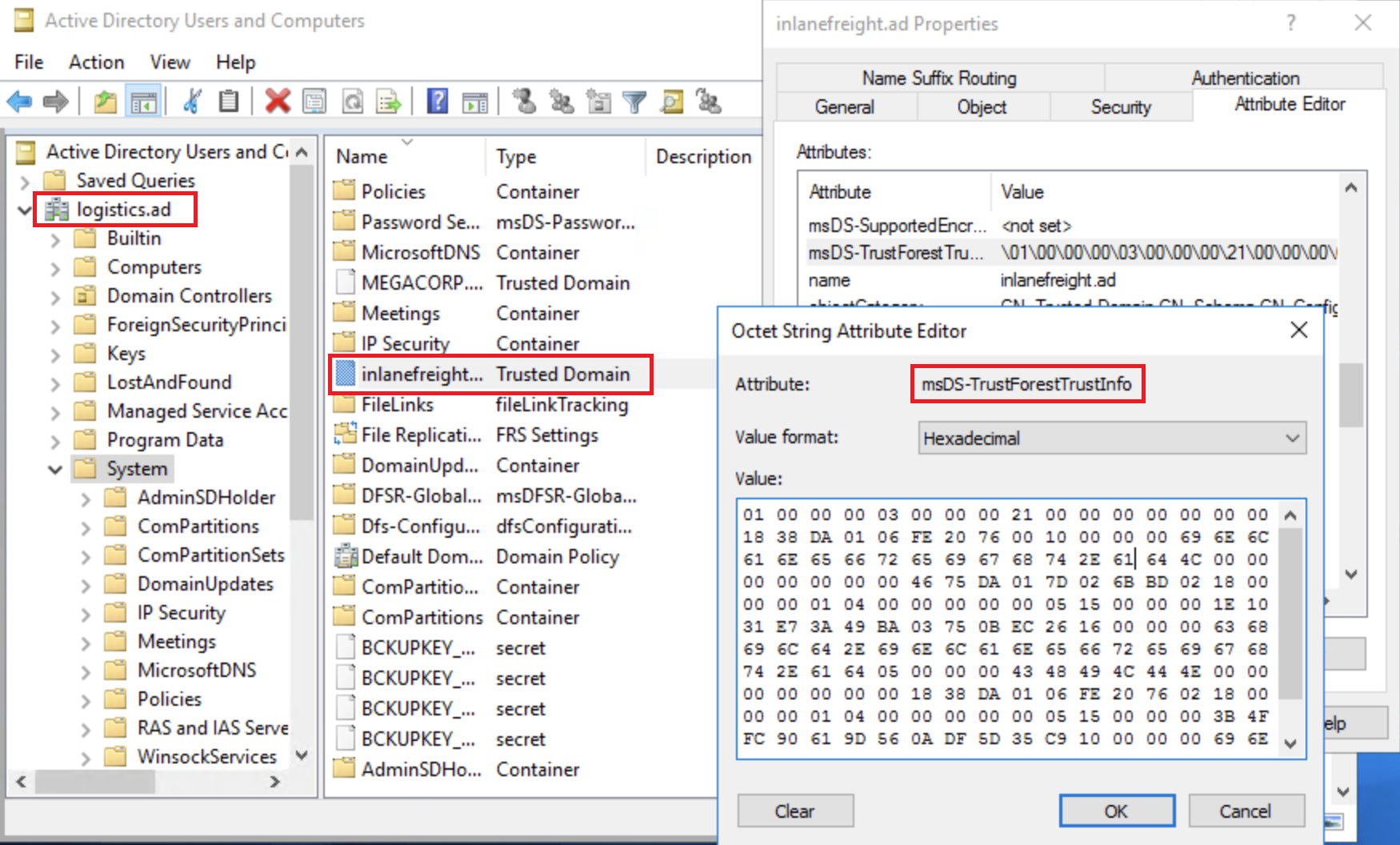The width and height of the screenshot is (1400, 845).
Task: Click the Clear button
Action: click(794, 811)
